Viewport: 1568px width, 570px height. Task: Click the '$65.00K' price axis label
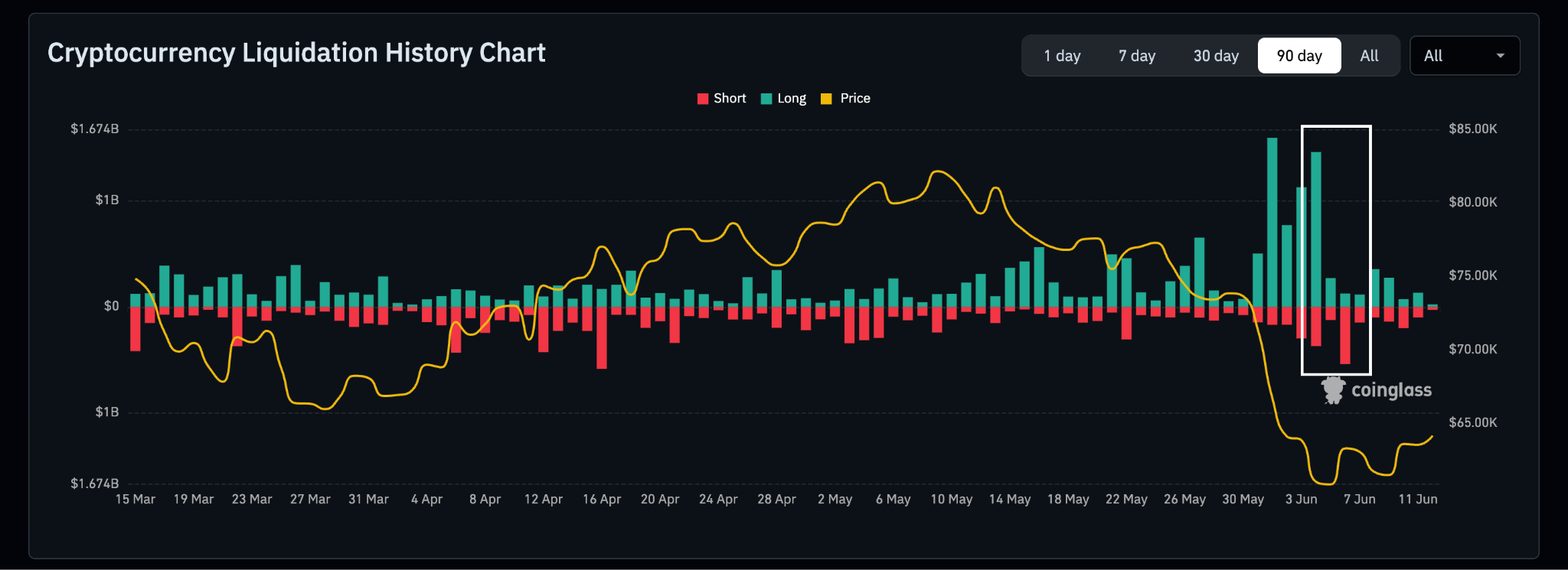(x=1473, y=422)
